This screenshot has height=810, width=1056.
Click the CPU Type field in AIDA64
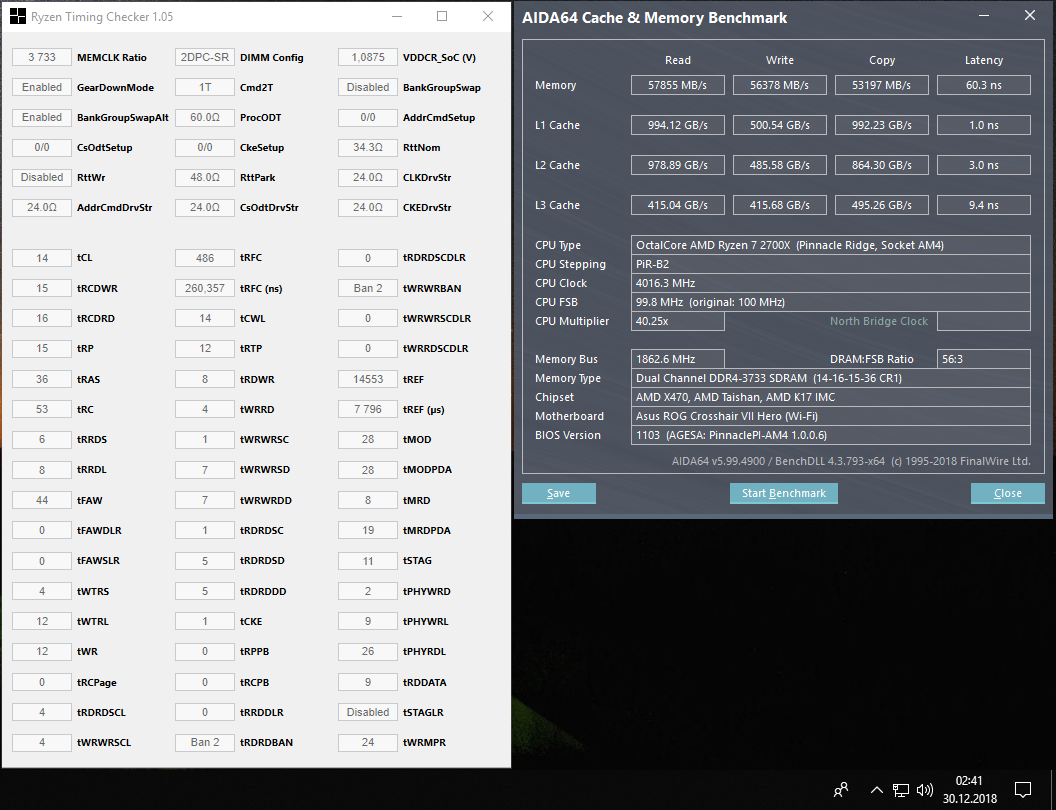click(830, 245)
